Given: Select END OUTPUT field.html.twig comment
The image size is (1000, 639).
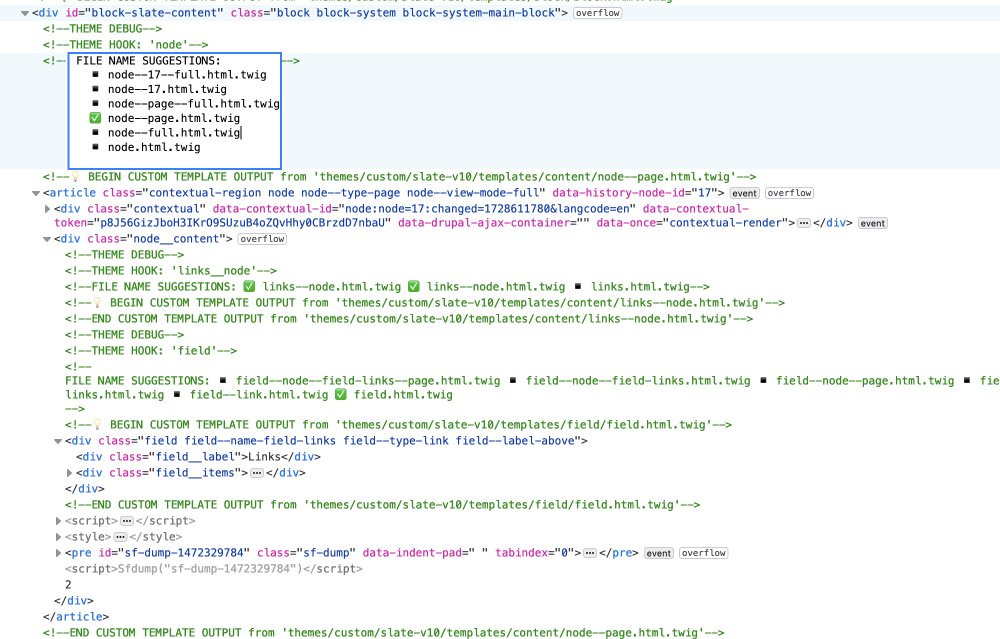Looking at the screenshot, I should pos(383,505).
